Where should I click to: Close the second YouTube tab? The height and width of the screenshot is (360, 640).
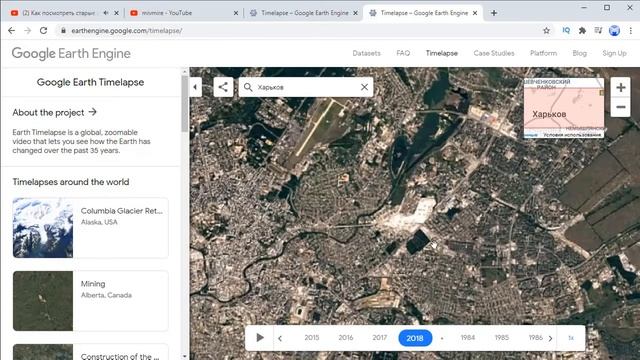pyautogui.click(x=236, y=13)
